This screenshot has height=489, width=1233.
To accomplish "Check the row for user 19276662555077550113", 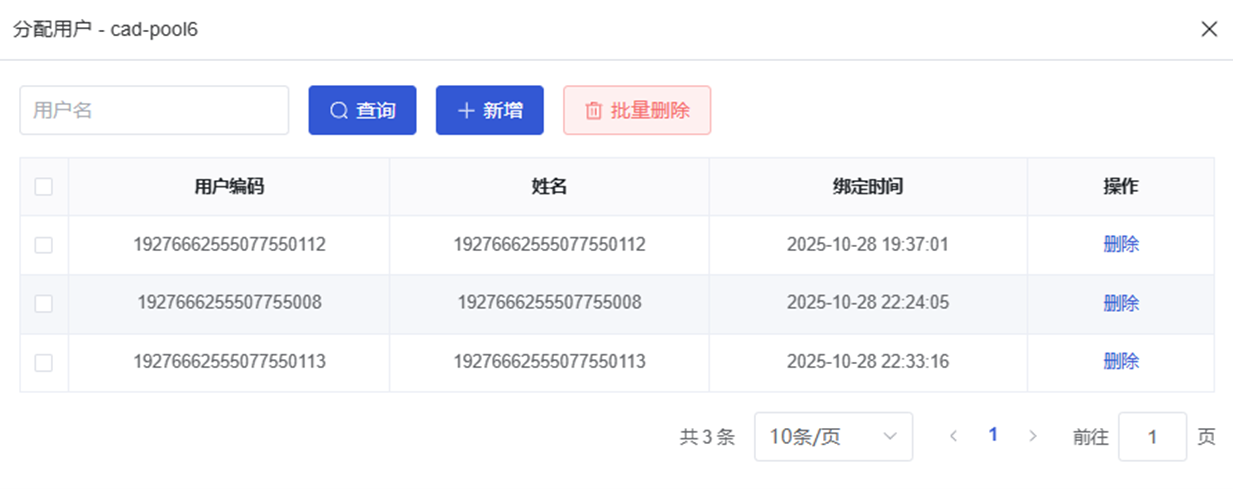I will pyautogui.click(x=44, y=362).
